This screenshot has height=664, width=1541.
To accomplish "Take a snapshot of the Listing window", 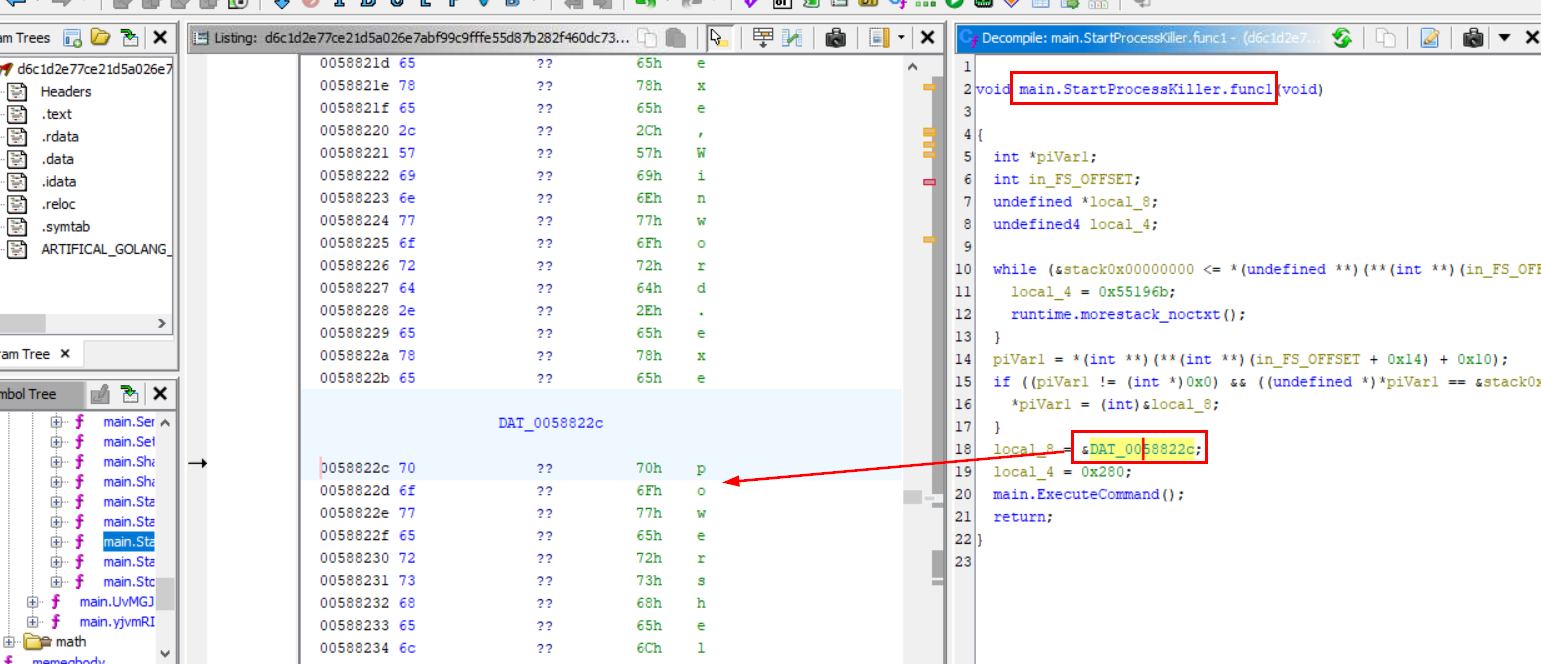I will [836, 38].
